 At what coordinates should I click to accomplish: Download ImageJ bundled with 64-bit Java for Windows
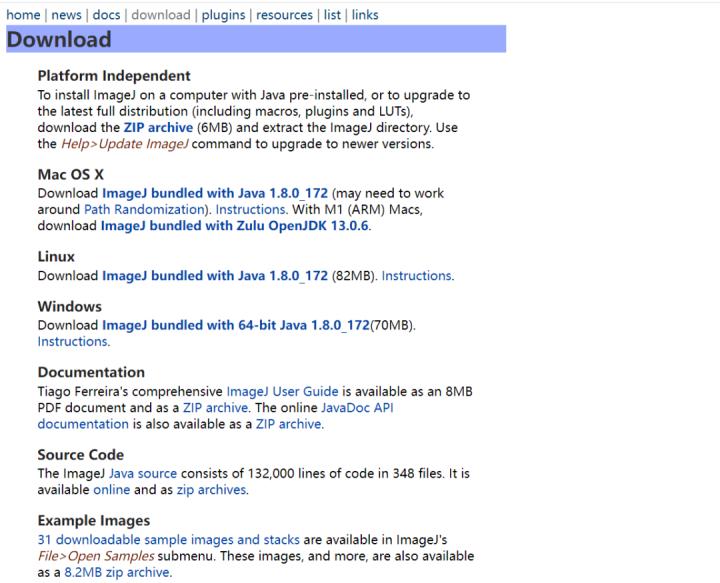click(x=236, y=325)
